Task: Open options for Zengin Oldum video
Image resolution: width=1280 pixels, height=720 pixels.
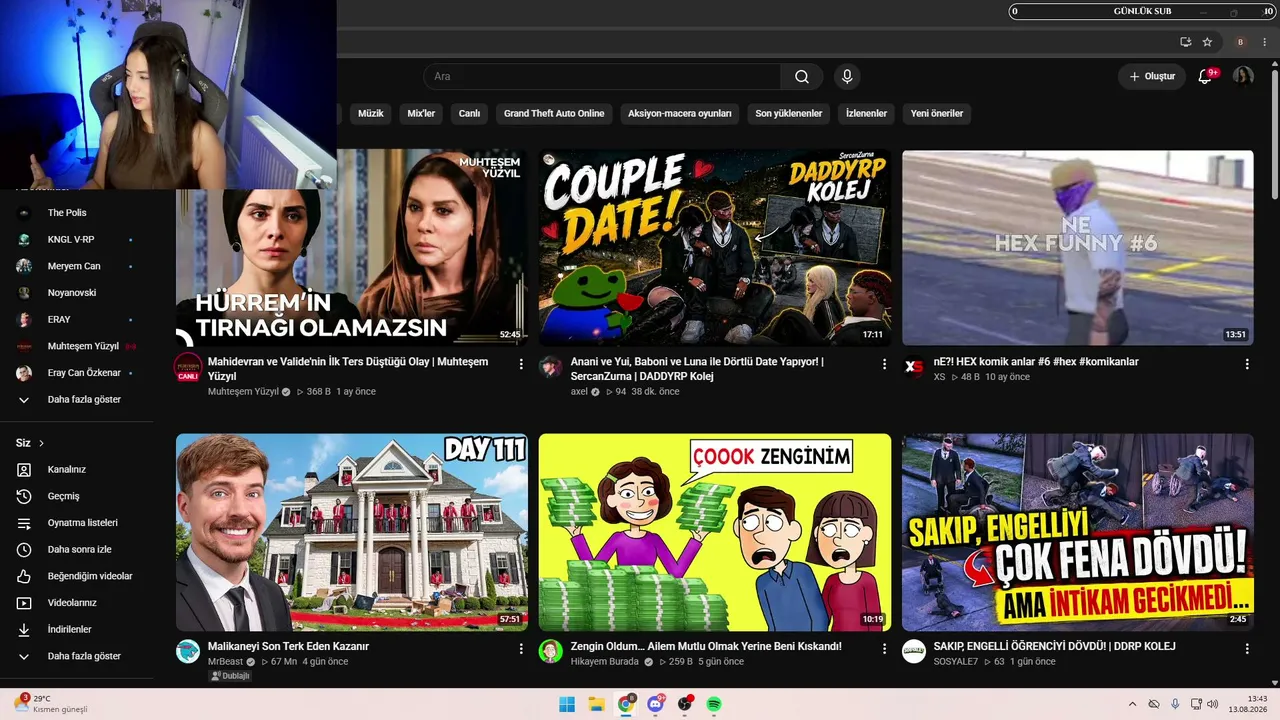Action: pyautogui.click(x=884, y=649)
